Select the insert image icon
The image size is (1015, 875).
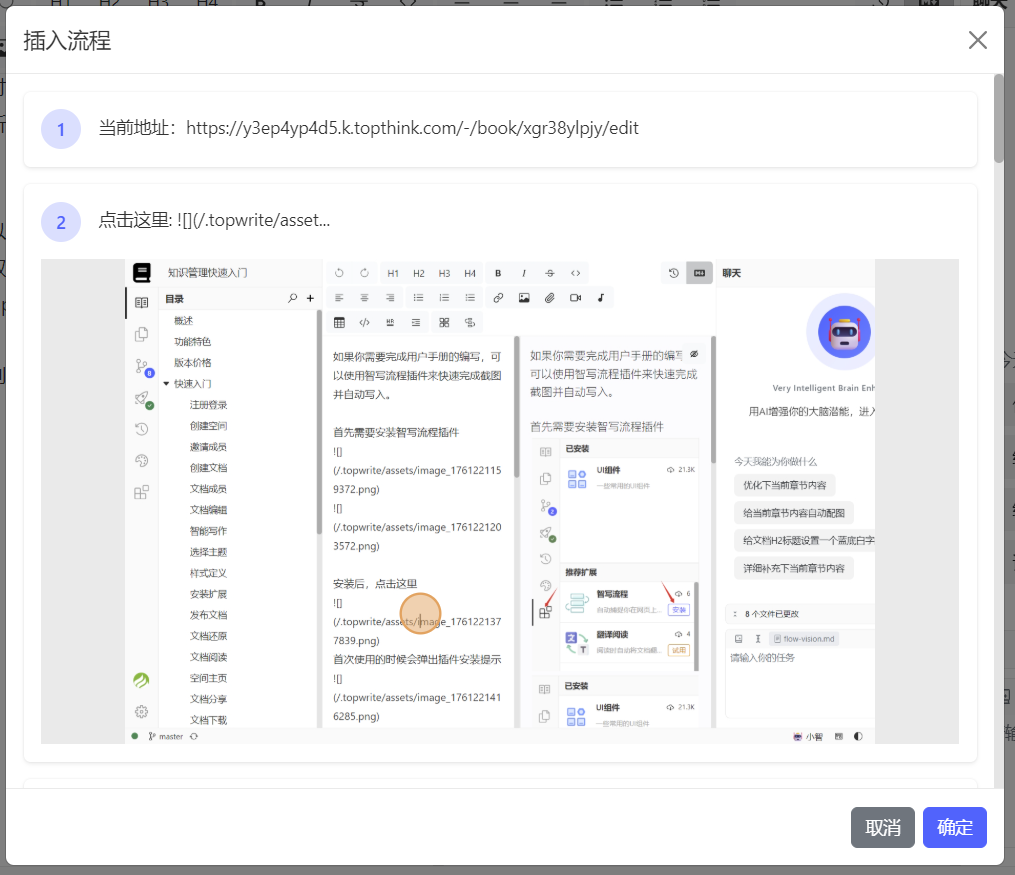tap(524, 298)
